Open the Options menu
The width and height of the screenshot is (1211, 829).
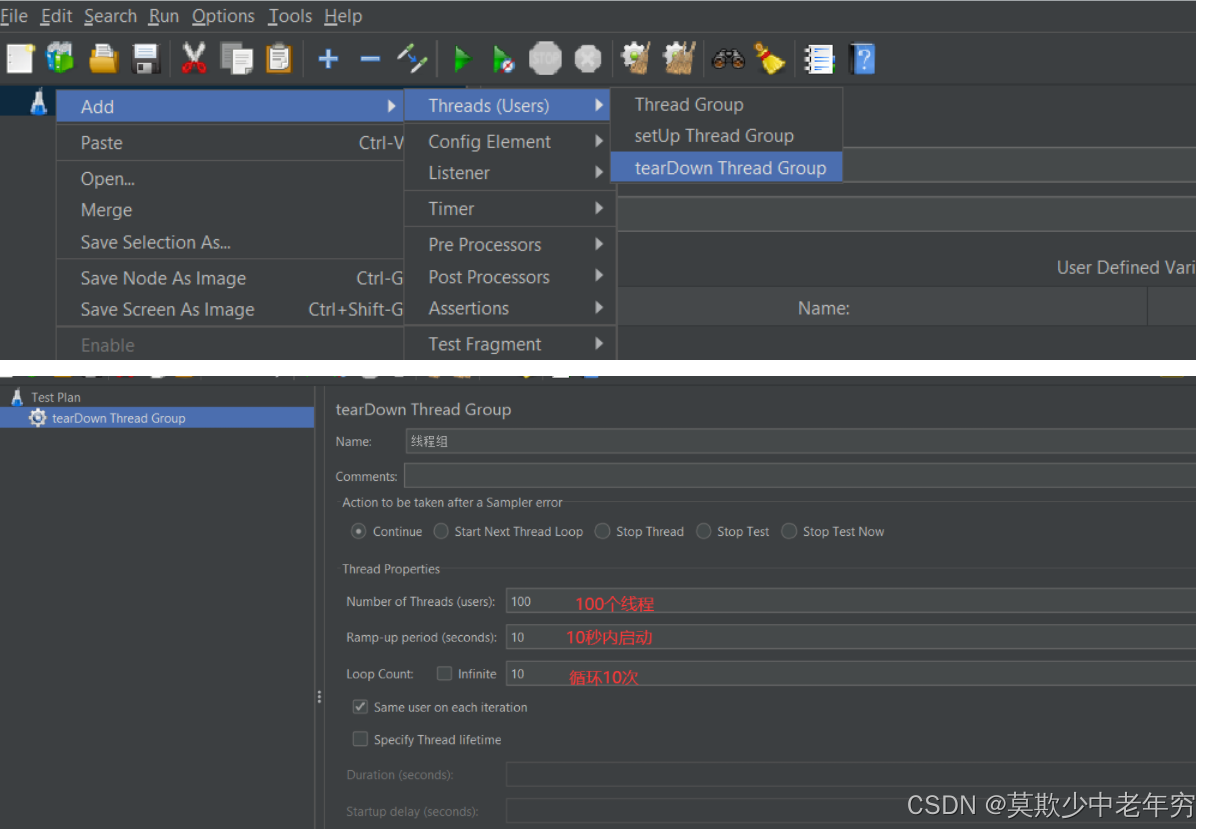(x=223, y=16)
